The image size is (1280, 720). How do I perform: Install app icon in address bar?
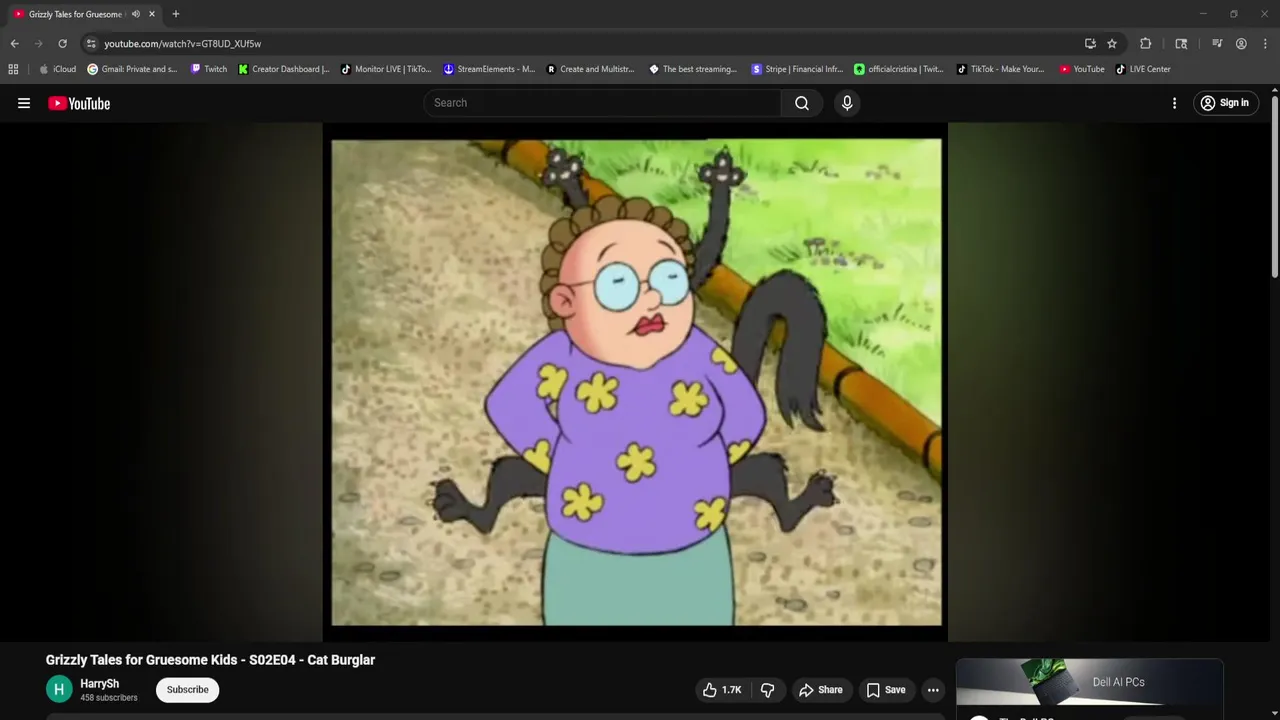click(x=1090, y=44)
